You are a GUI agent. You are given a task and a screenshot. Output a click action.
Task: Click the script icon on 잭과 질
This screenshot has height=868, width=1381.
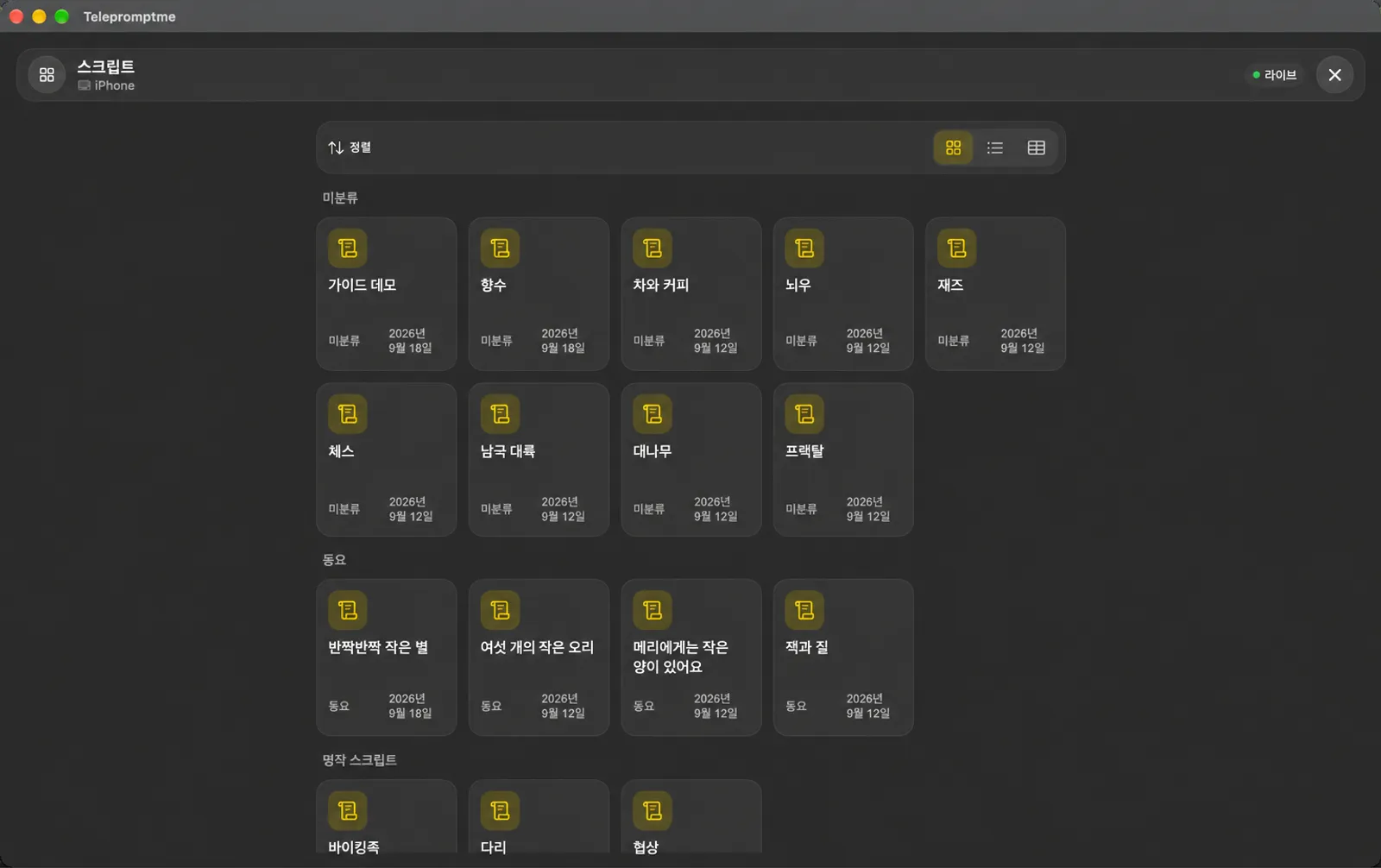pyautogui.click(x=804, y=610)
